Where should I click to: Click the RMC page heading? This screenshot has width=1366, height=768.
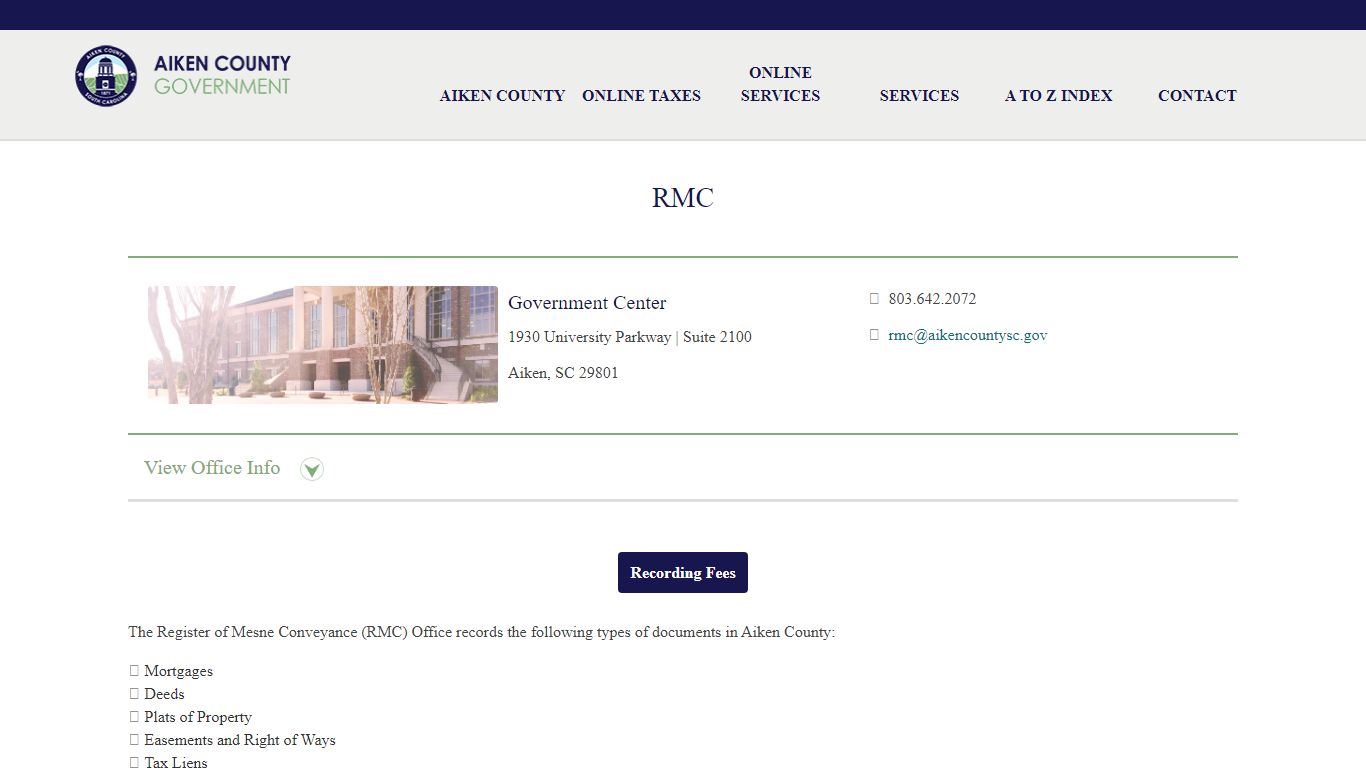point(683,198)
